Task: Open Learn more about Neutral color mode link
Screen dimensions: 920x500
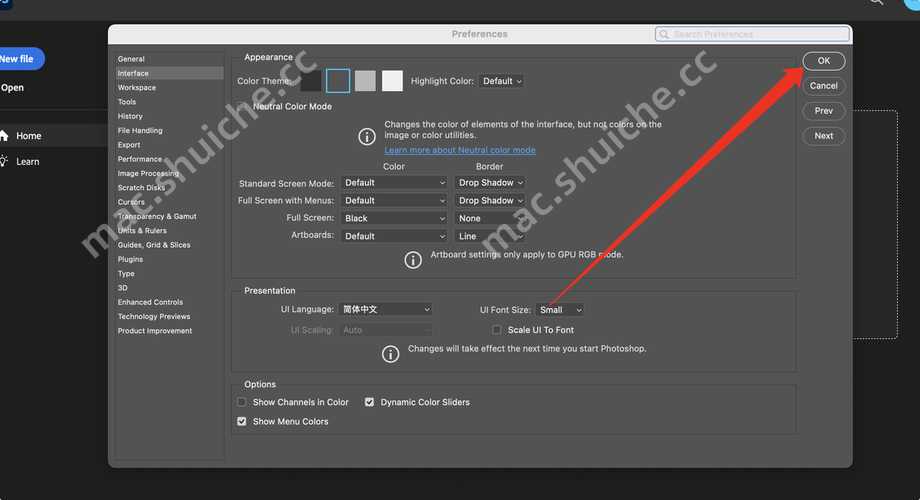Action: [x=460, y=150]
